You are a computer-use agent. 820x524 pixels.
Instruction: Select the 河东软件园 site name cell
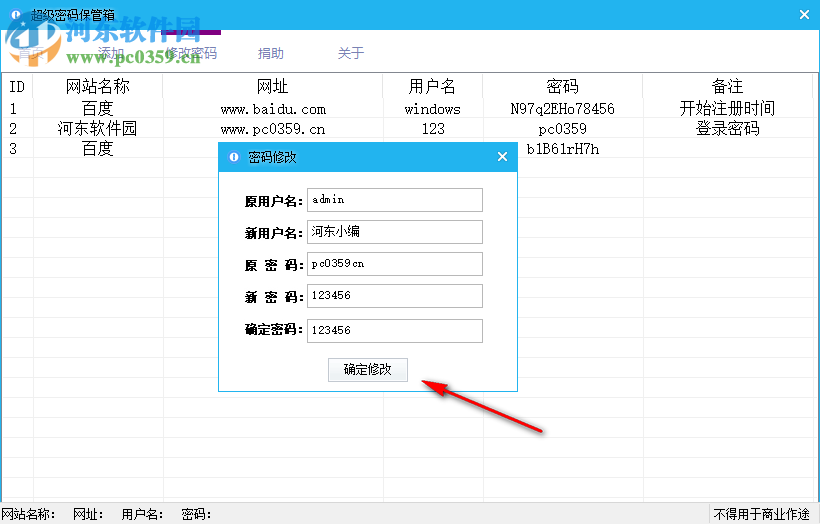pyautogui.click(x=98, y=129)
